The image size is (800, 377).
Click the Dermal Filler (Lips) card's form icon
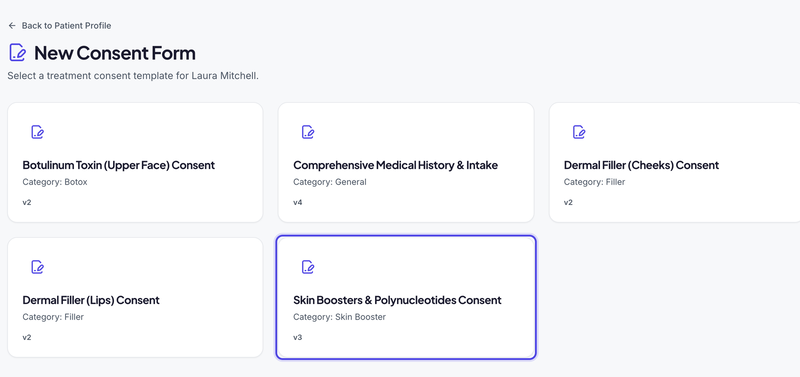point(37,267)
